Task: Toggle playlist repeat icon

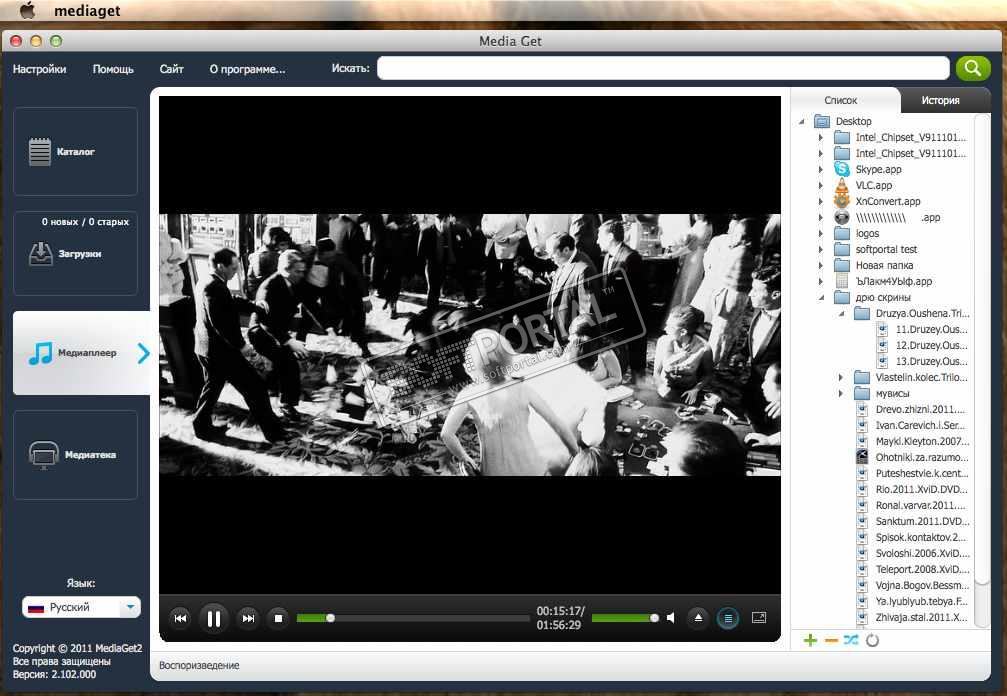Action: (872, 640)
